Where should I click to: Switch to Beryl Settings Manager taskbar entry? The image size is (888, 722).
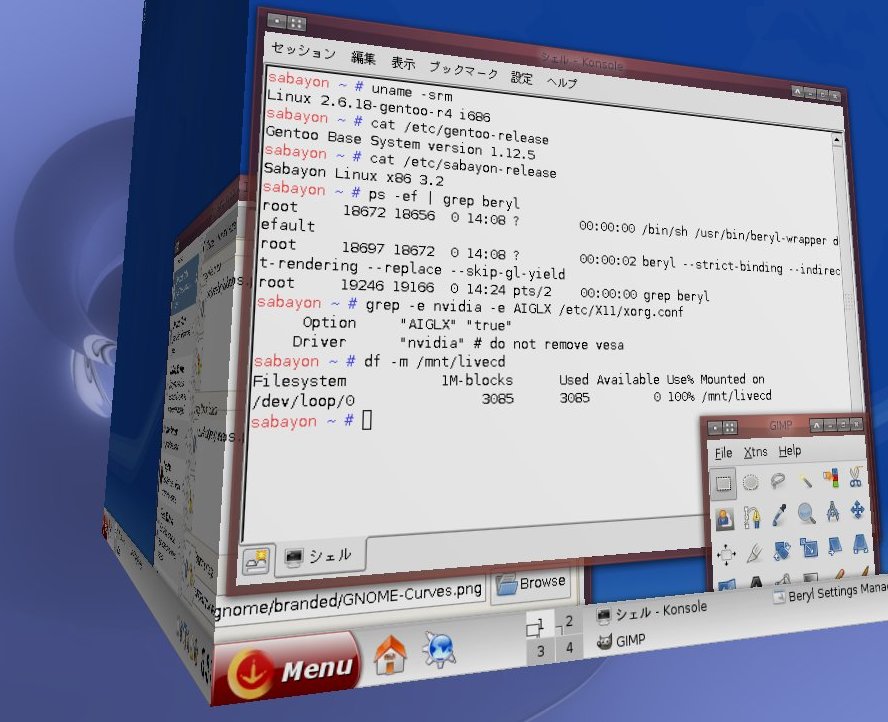(830, 592)
